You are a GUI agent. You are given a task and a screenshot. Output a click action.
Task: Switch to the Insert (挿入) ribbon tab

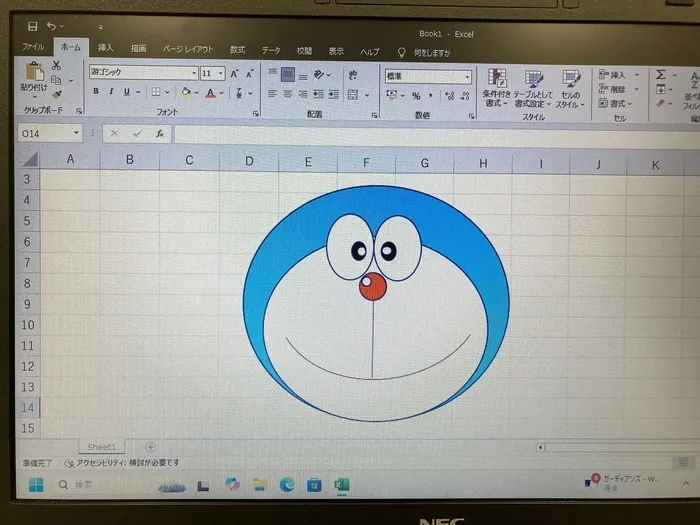(x=105, y=47)
